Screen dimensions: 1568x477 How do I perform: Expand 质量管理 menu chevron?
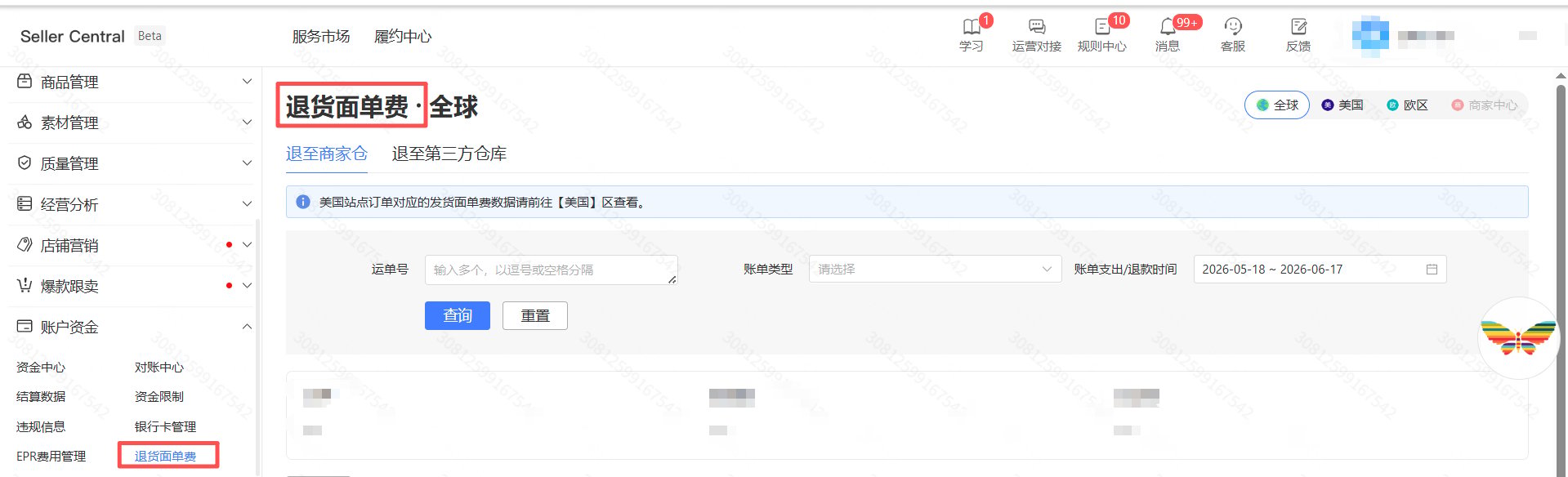click(x=247, y=163)
